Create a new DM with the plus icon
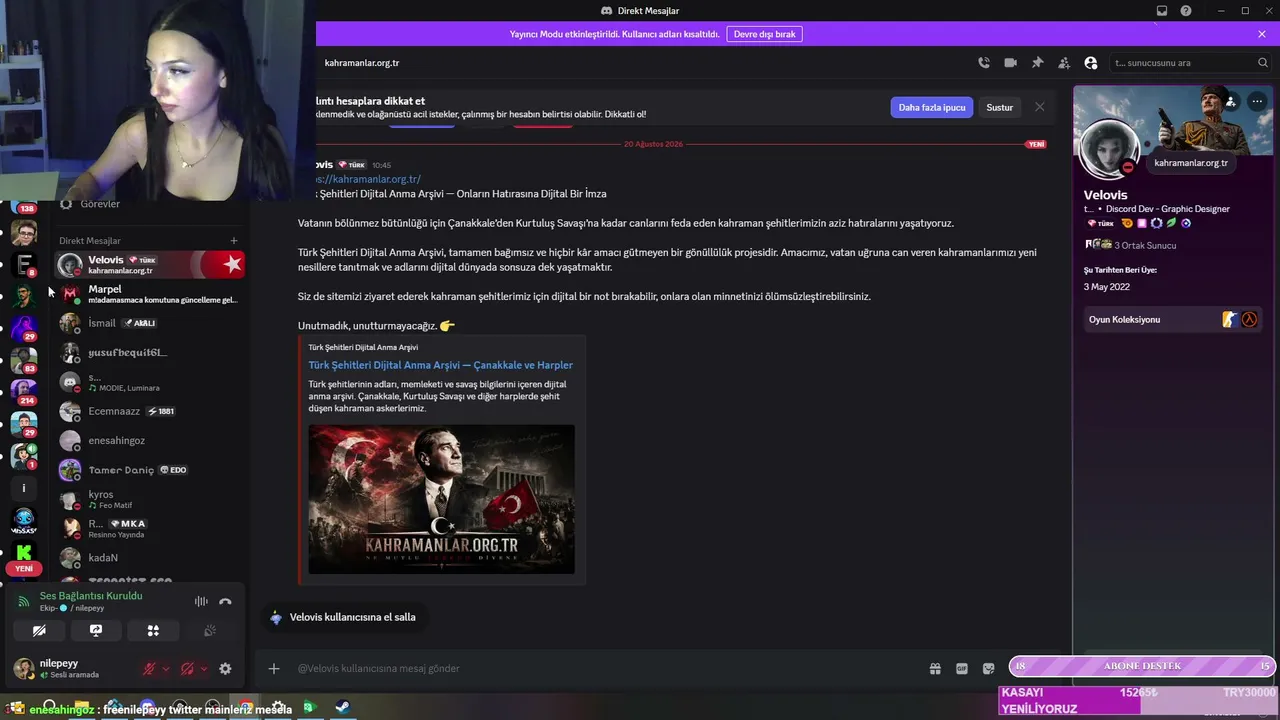The width and height of the screenshot is (1280, 720). (234, 240)
